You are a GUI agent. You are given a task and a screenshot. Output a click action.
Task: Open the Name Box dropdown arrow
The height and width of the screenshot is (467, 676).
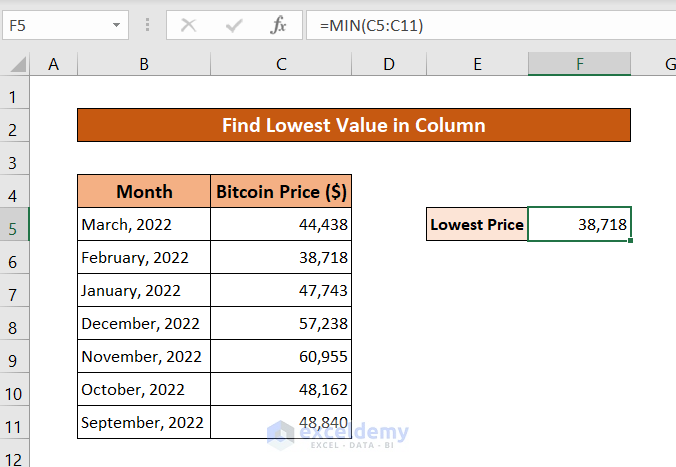tap(116, 25)
